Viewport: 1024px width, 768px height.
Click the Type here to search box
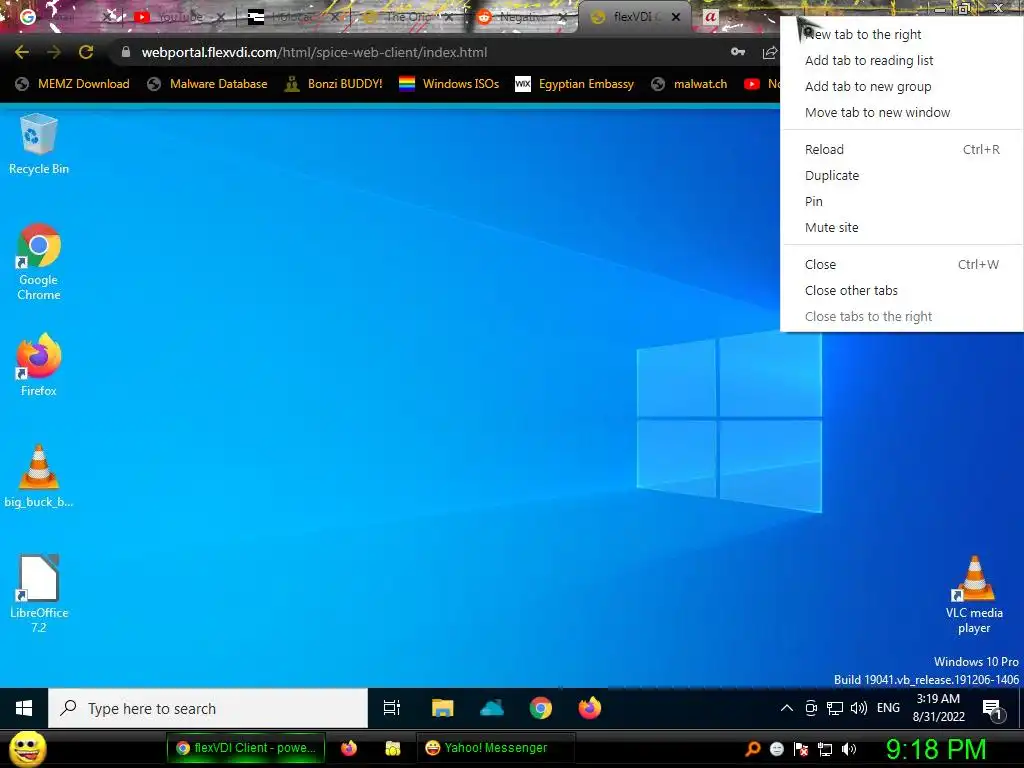click(x=208, y=708)
